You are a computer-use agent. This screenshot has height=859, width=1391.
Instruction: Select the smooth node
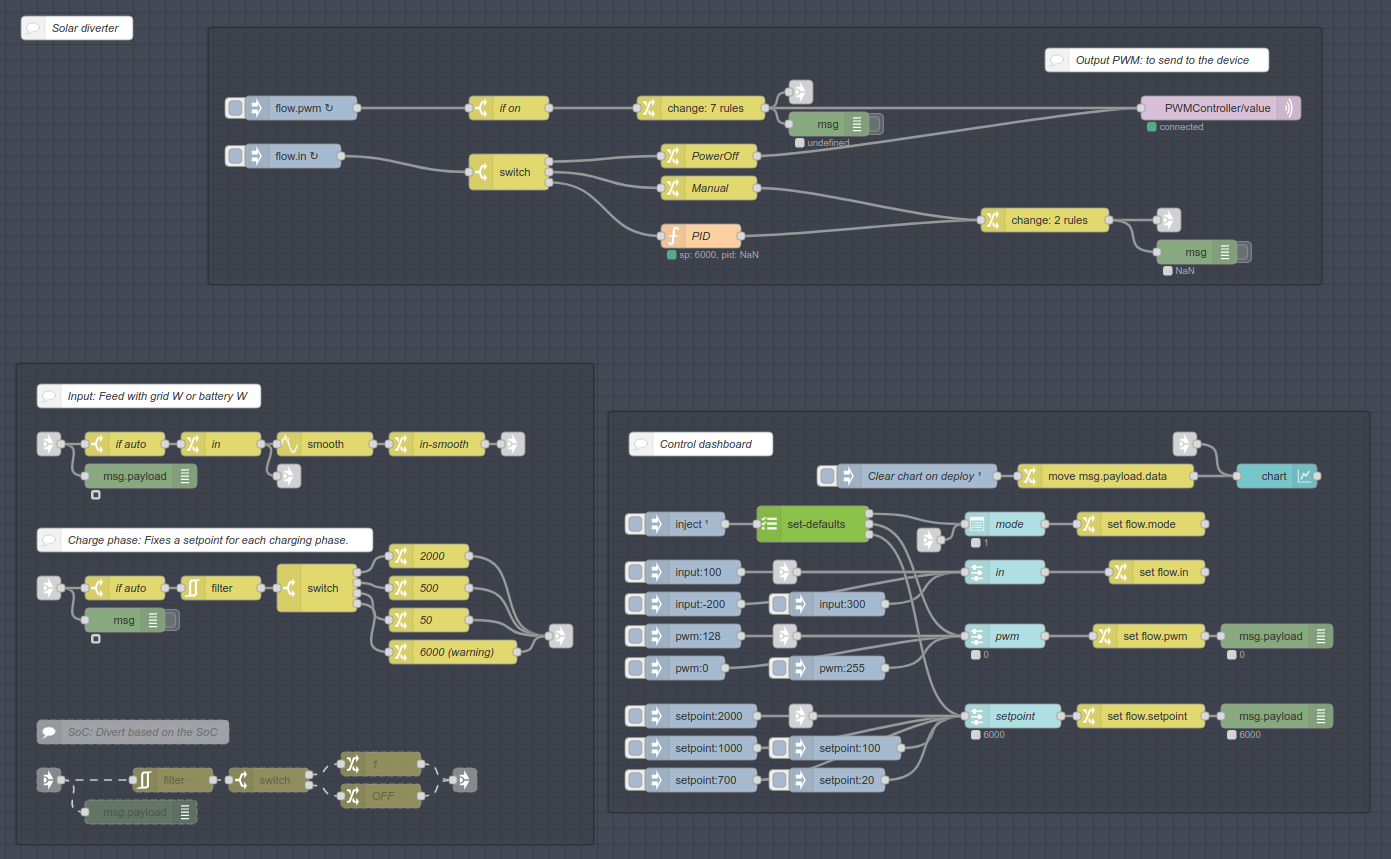(x=325, y=444)
